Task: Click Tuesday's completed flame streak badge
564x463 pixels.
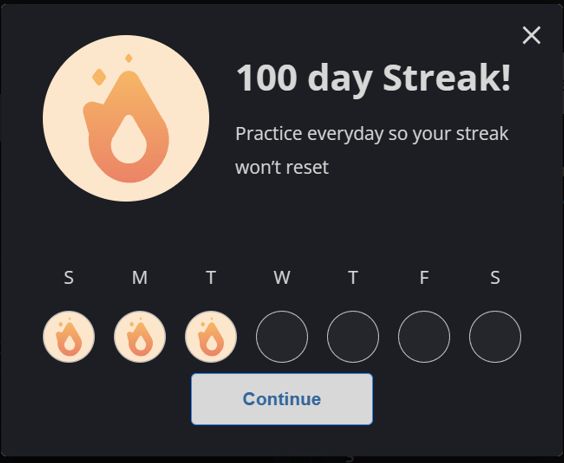Action: 211,337
